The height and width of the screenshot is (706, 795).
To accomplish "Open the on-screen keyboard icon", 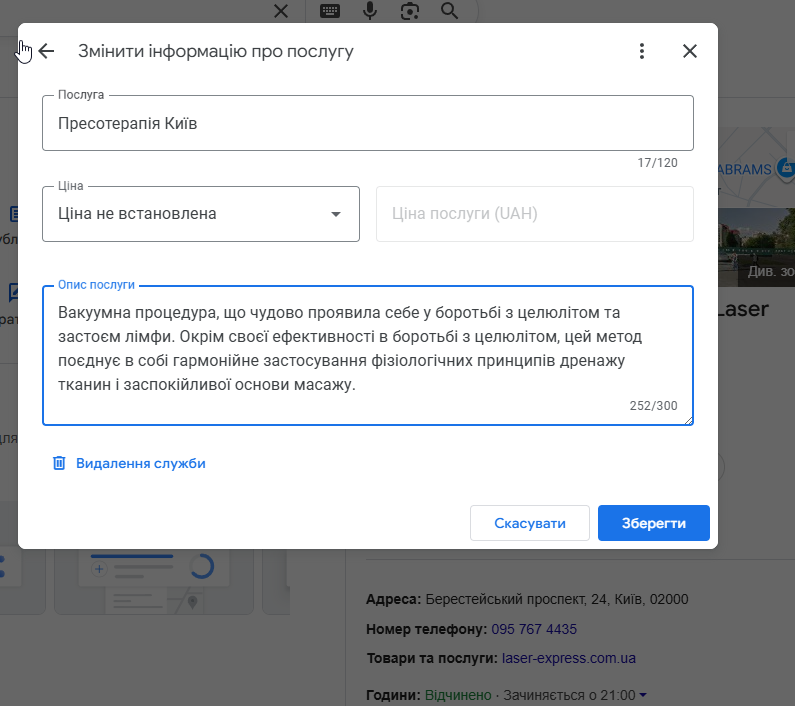I will (x=330, y=11).
